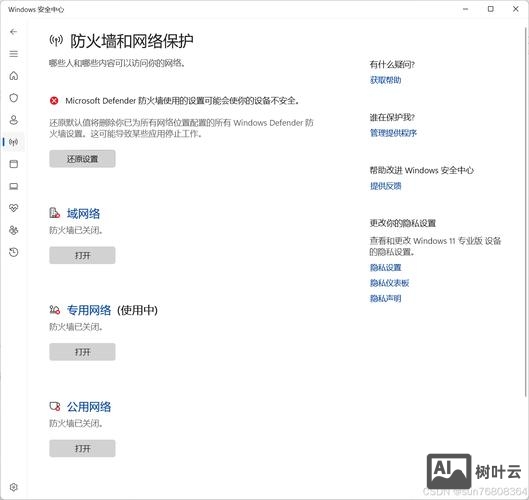Screen dimensions: 529x500
Task: Maximize the Windows Security window
Action: (x=491, y=9)
